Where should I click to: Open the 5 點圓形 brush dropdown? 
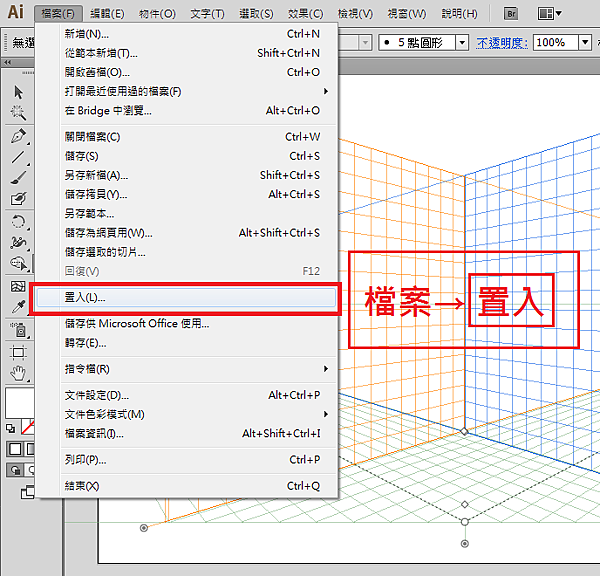coord(462,42)
